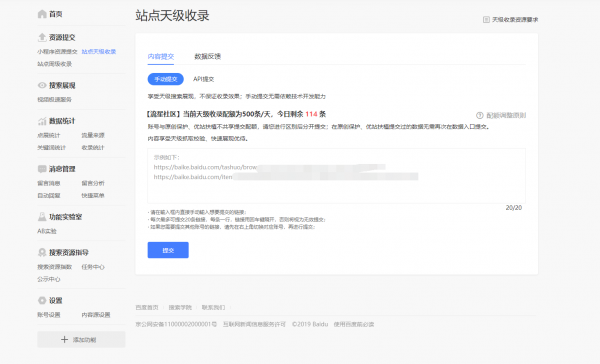Viewport: 600px width, 364px height.
Task: Click the 搜索资源指导 sidebar heading
Action: pos(69,253)
